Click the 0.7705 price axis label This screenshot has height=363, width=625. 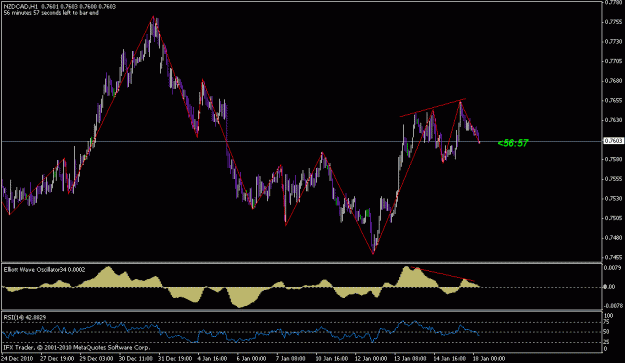(614, 61)
